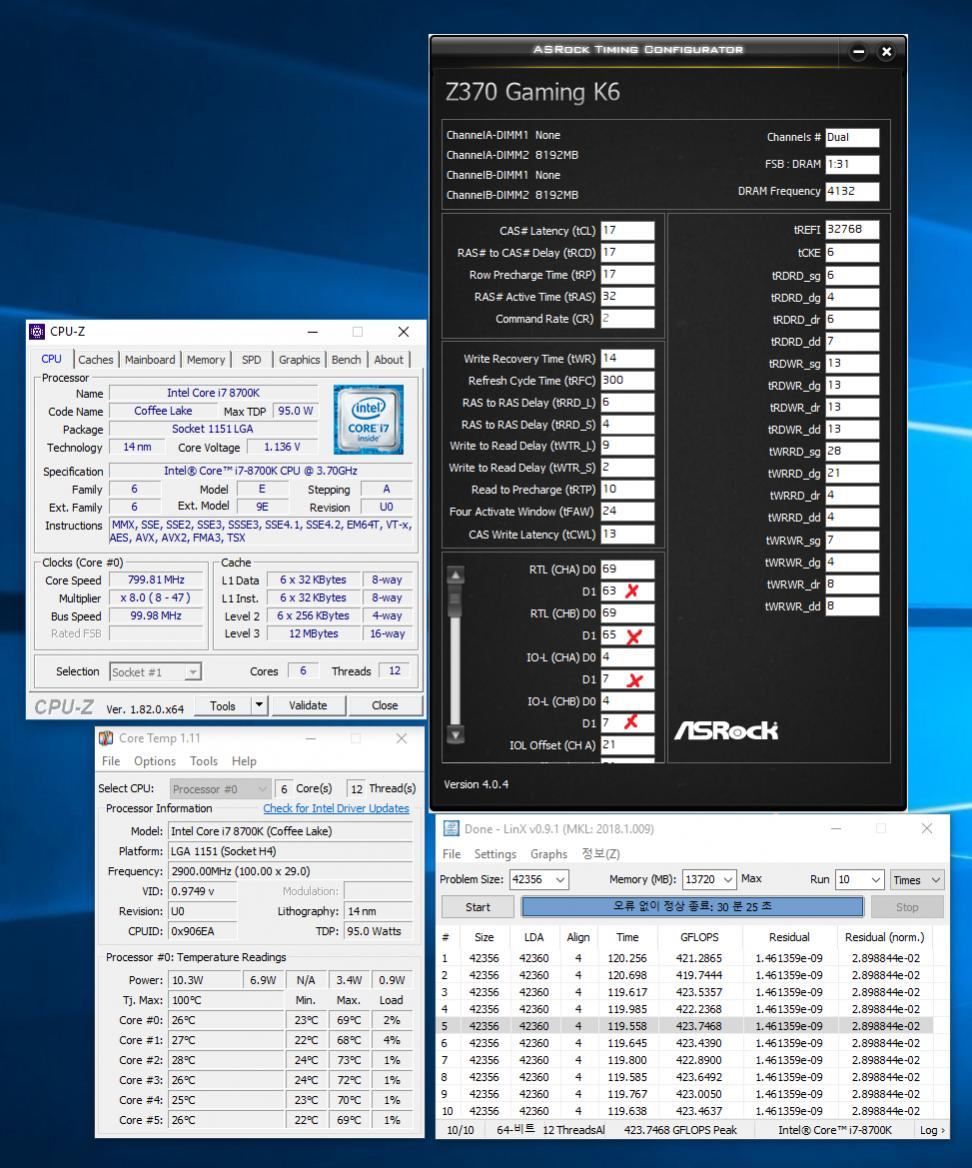Viewport: 972px width, 1168px height.
Task: Close the ASRock Timing Configurator window
Action: pyautogui.click(x=886, y=51)
